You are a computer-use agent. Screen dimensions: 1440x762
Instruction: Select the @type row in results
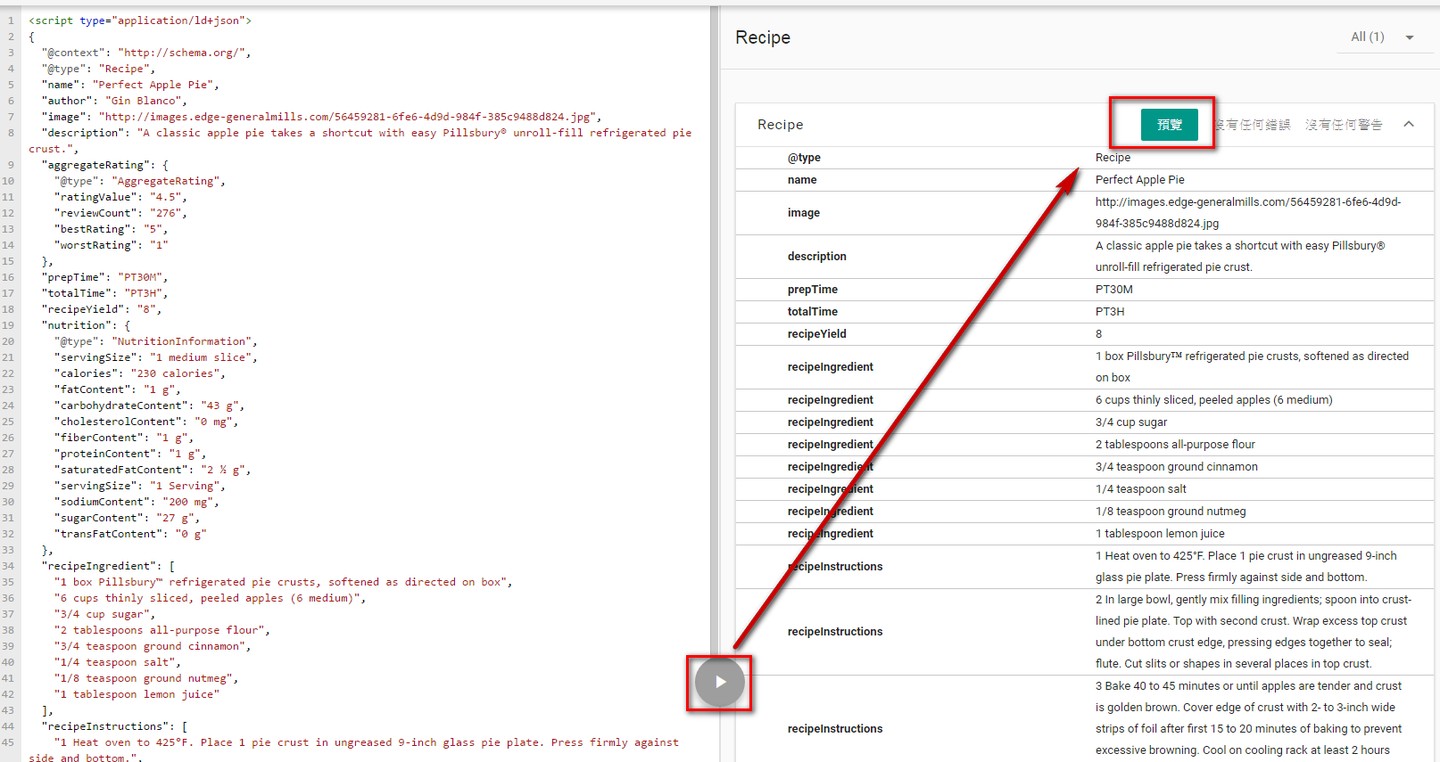pyautogui.click(x=1084, y=158)
